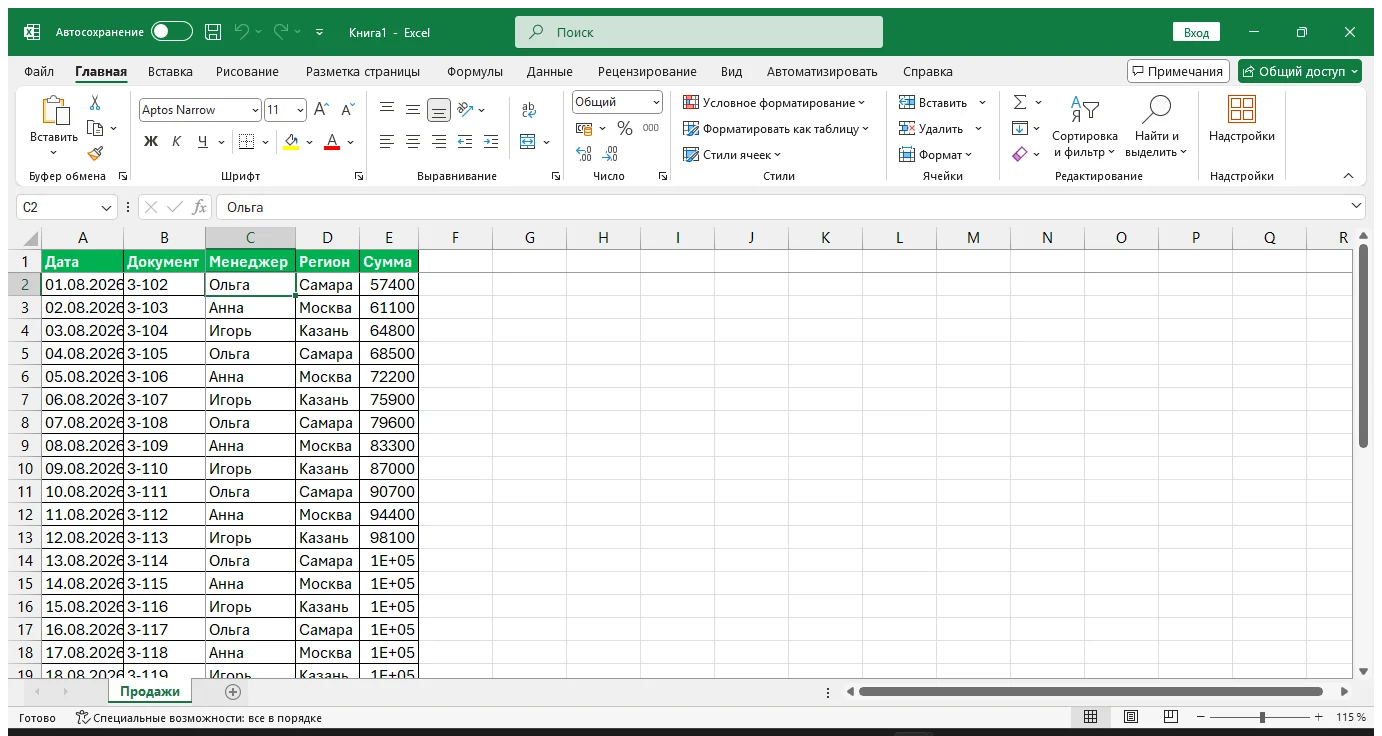Image resolution: width=1382 pixels, height=736 pixels.
Task: Align text to the top of the cell
Action: [387, 110]
